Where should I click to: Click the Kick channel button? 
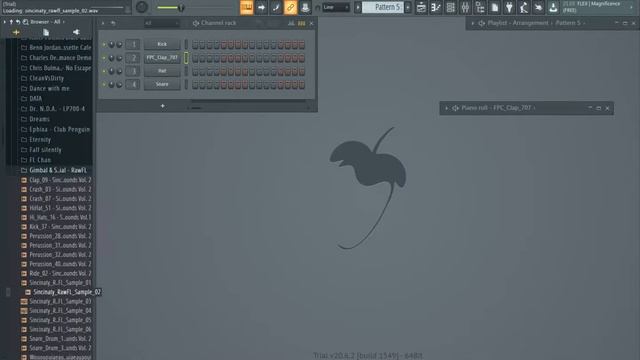pos(162,44)
